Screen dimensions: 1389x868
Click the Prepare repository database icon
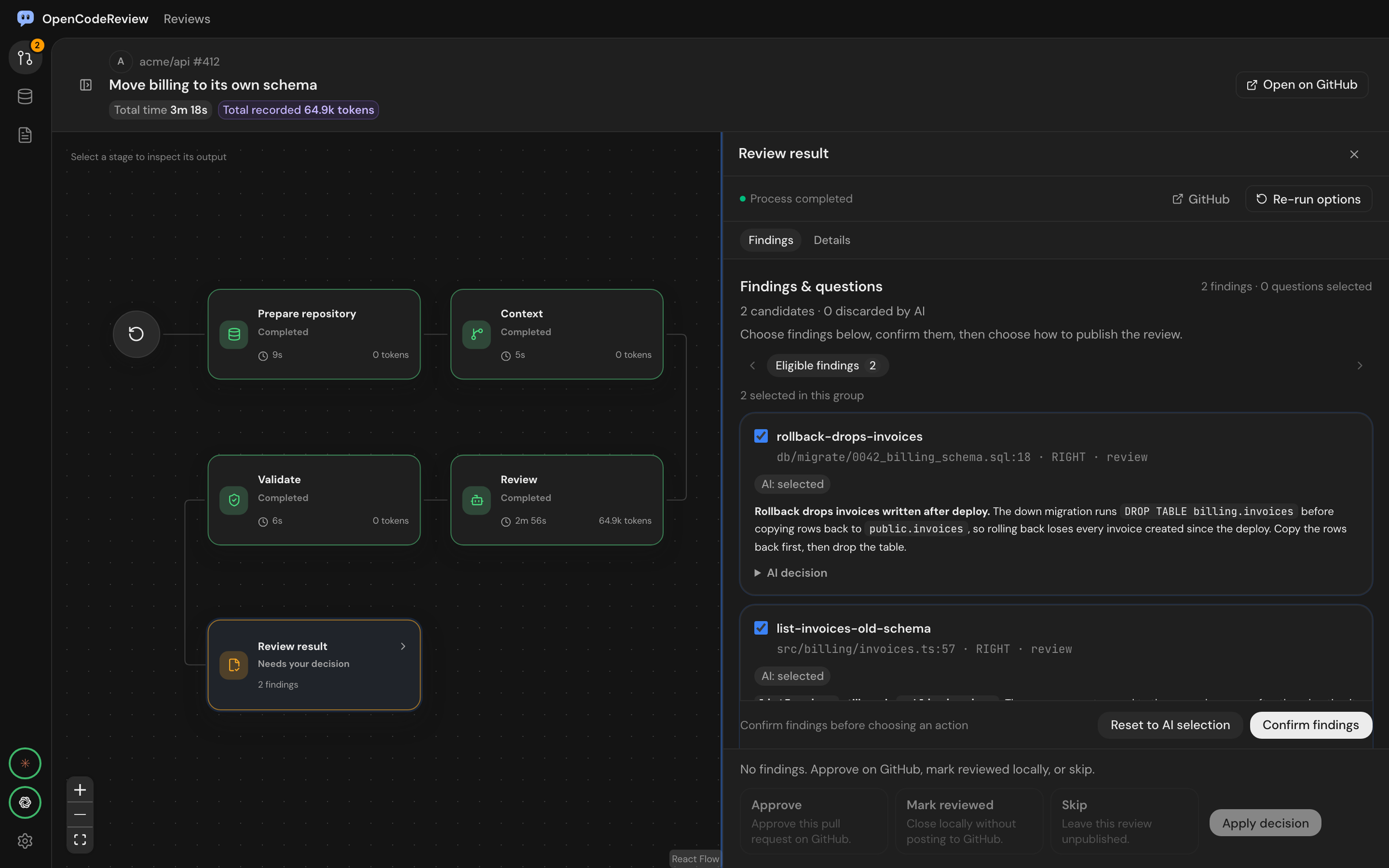click(x=234, y=334)
